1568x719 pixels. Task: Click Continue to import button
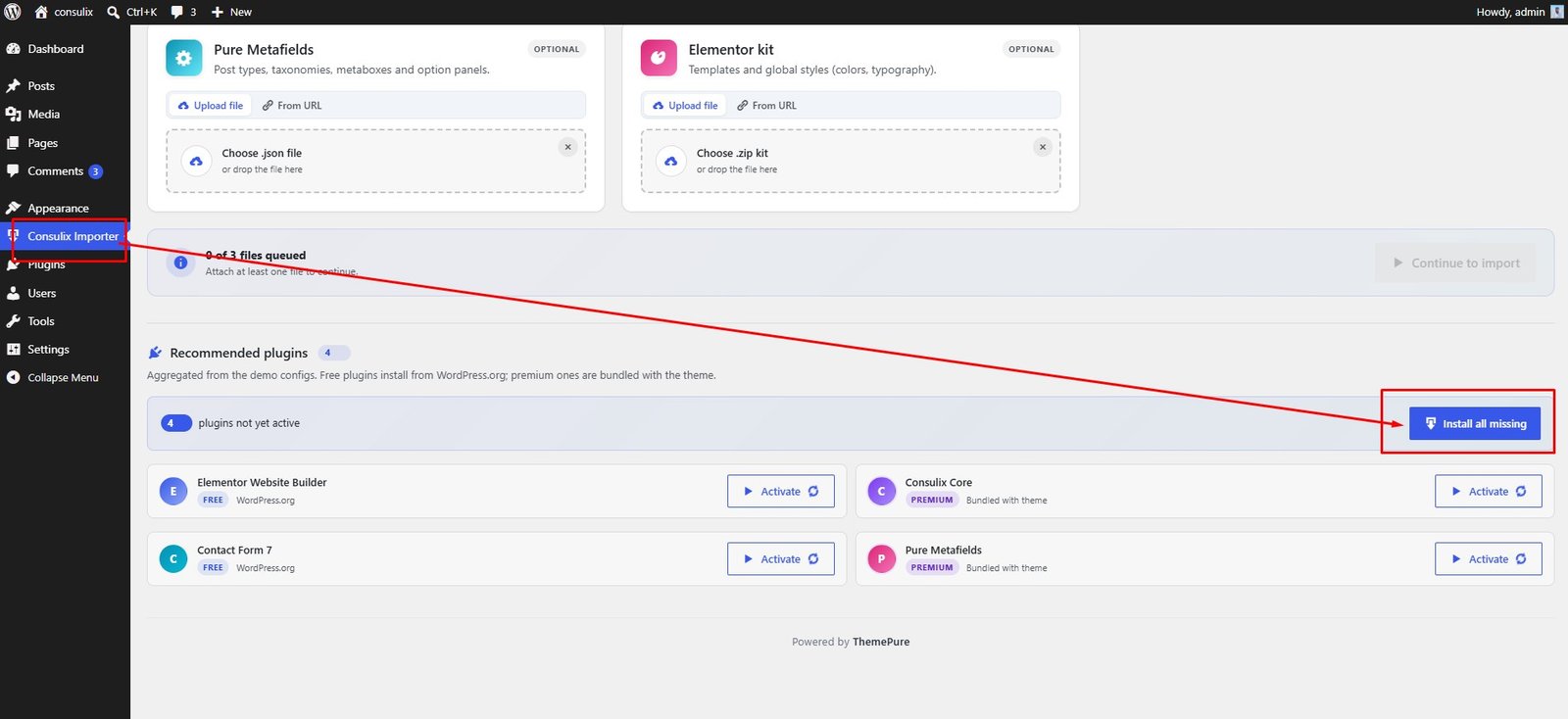click(1455, 263)
